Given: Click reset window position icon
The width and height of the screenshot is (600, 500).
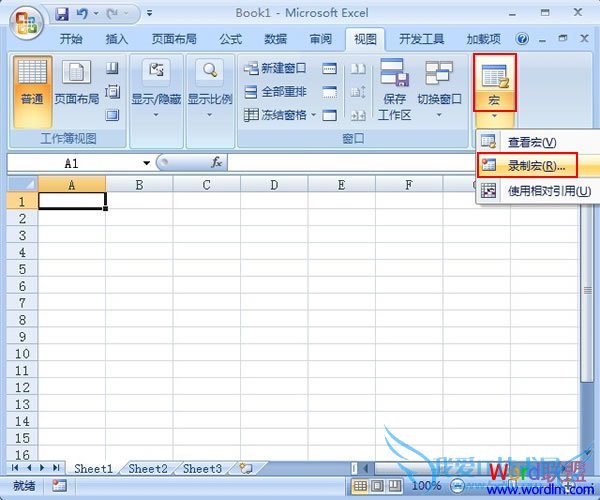Looking at the screenshot, I should coord(358,115).
